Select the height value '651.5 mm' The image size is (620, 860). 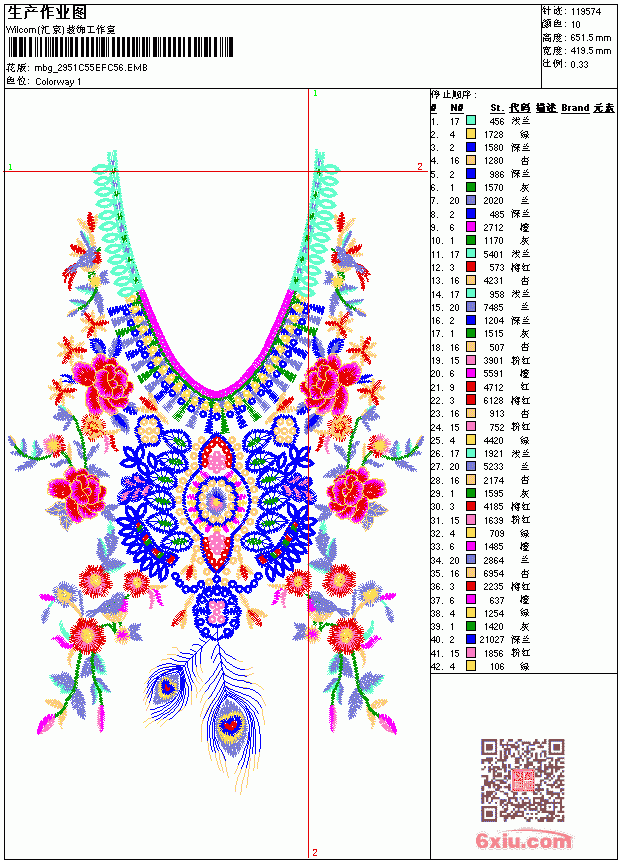click(x=590, y=38)
